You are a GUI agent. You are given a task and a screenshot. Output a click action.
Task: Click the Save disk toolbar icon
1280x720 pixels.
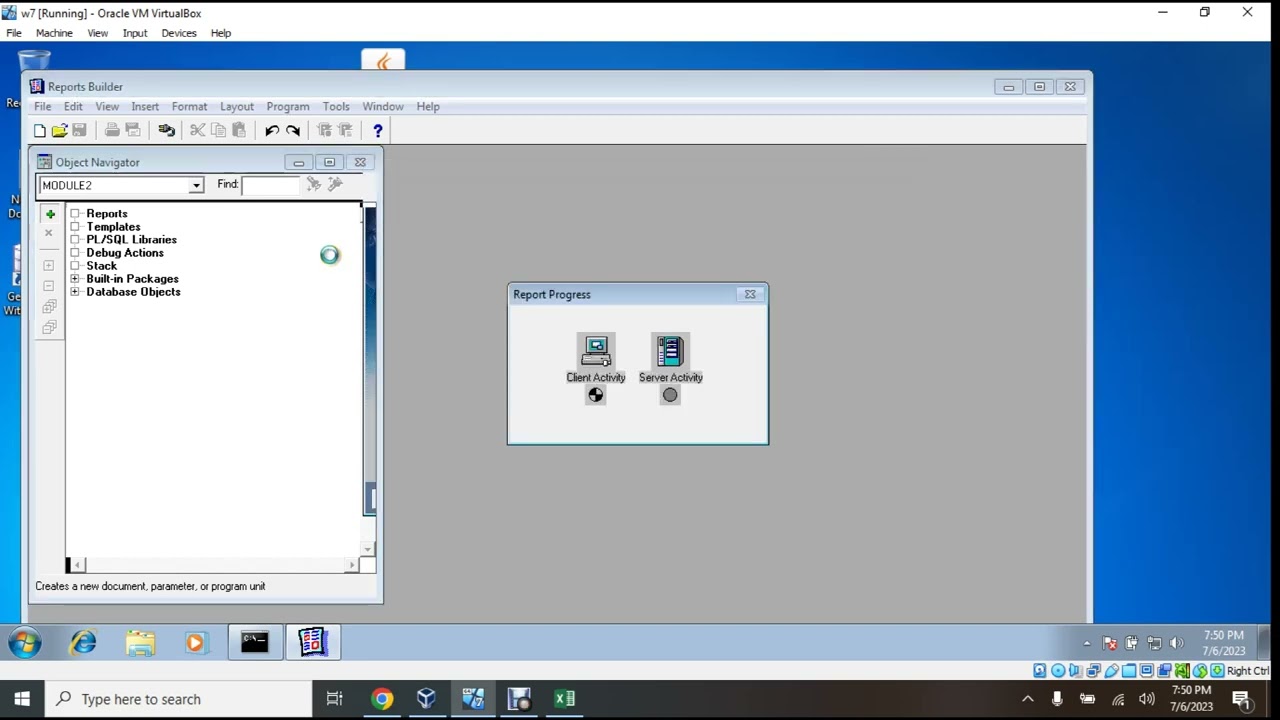pos(79,130)
